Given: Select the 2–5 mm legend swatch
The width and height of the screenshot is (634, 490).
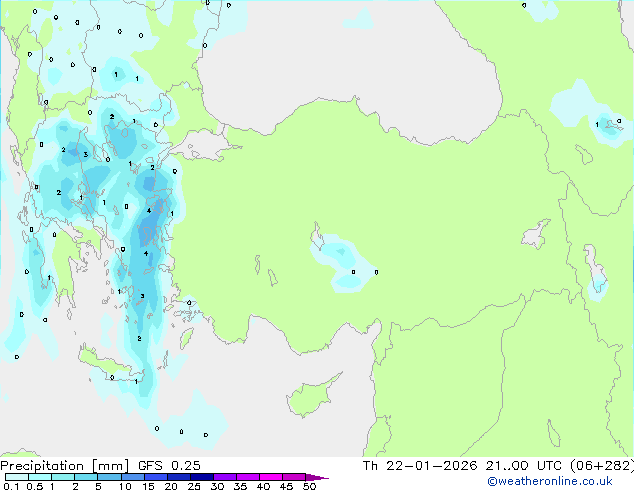Looking at the screenshot, I should click(x=86, y=477).
